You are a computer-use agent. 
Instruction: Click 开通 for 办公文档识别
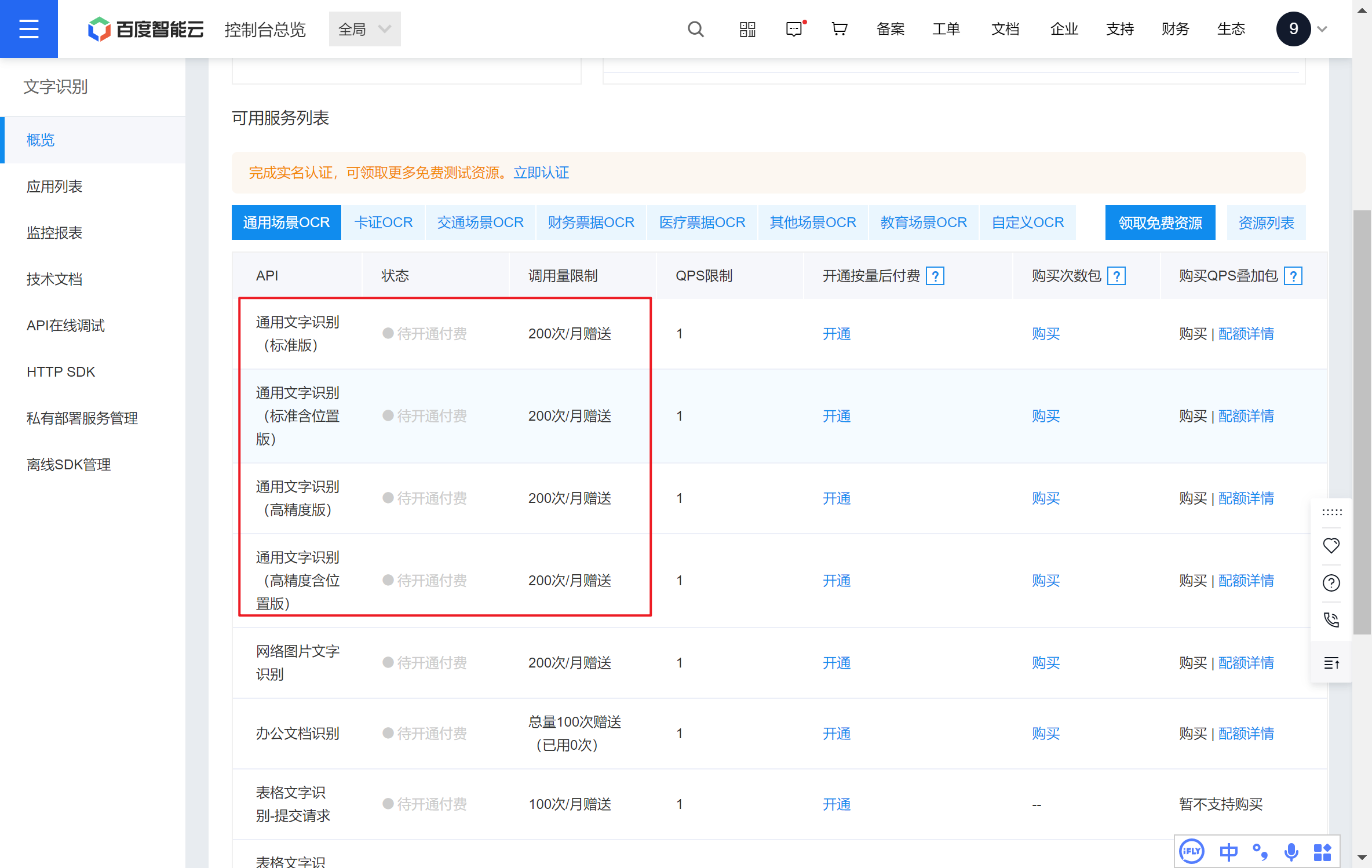tap(837, 734)
